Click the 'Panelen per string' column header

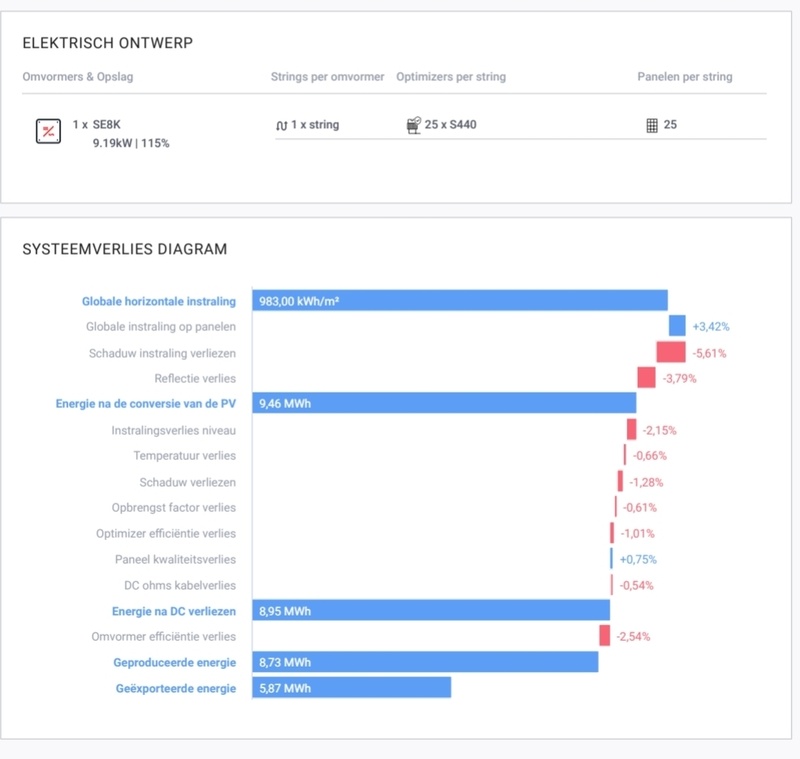pos(685,77)
